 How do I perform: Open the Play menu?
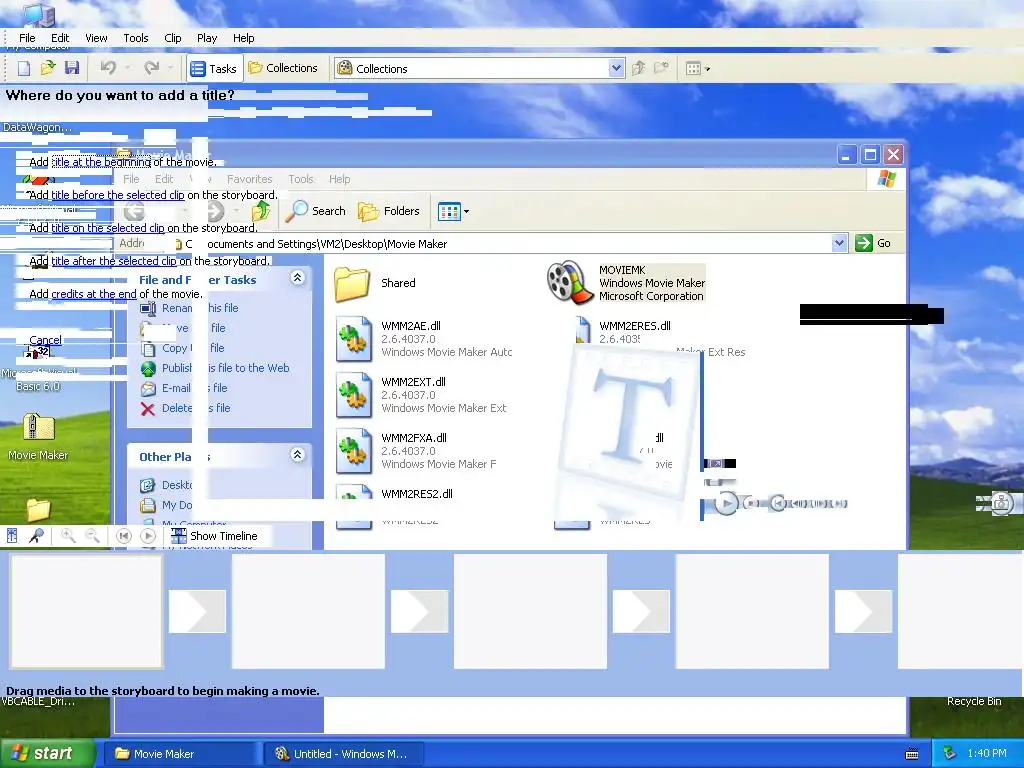pos(207,38)
